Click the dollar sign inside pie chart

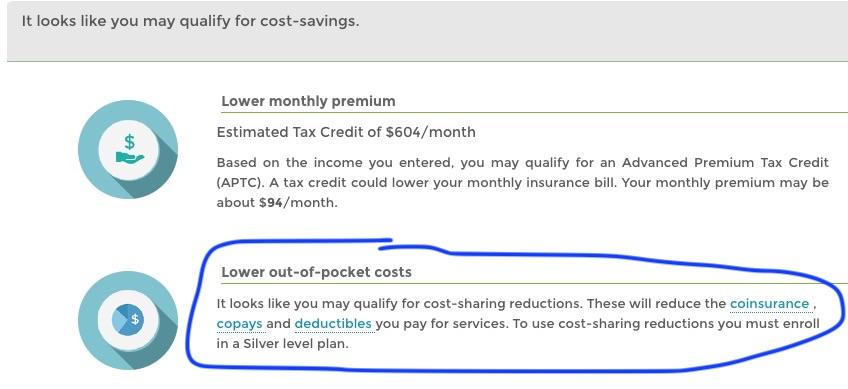[135, 319]
